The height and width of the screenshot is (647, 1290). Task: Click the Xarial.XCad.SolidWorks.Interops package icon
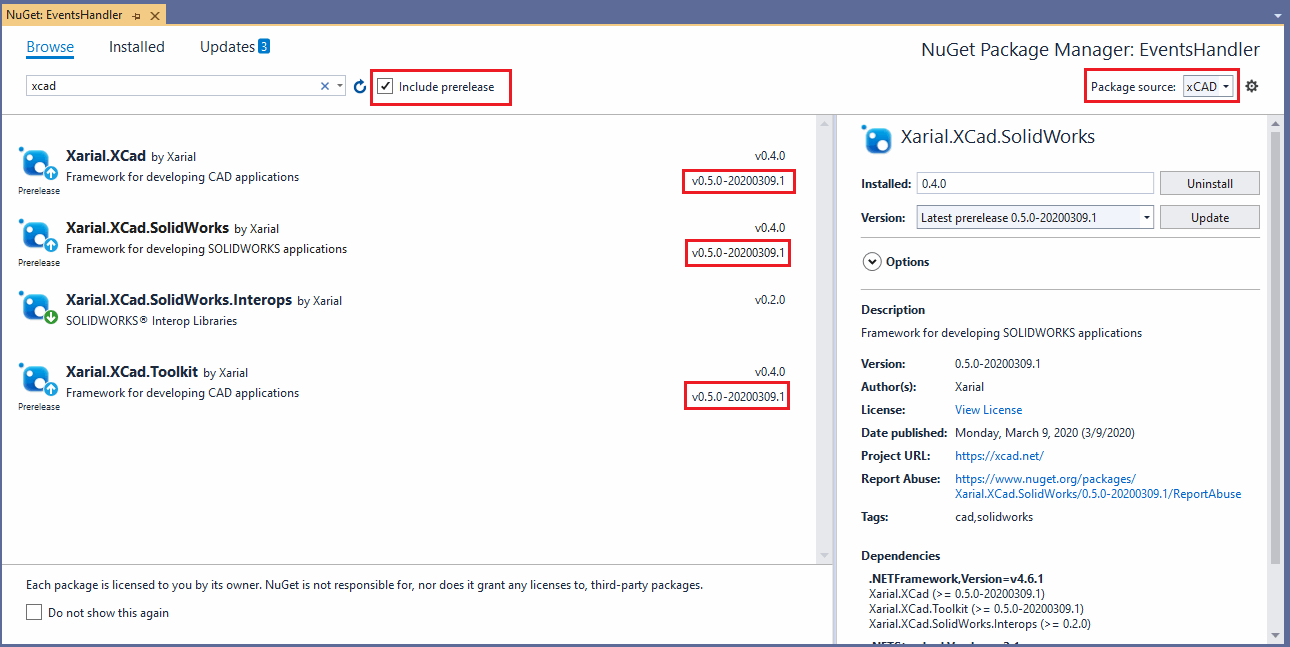tap(38, 308)
